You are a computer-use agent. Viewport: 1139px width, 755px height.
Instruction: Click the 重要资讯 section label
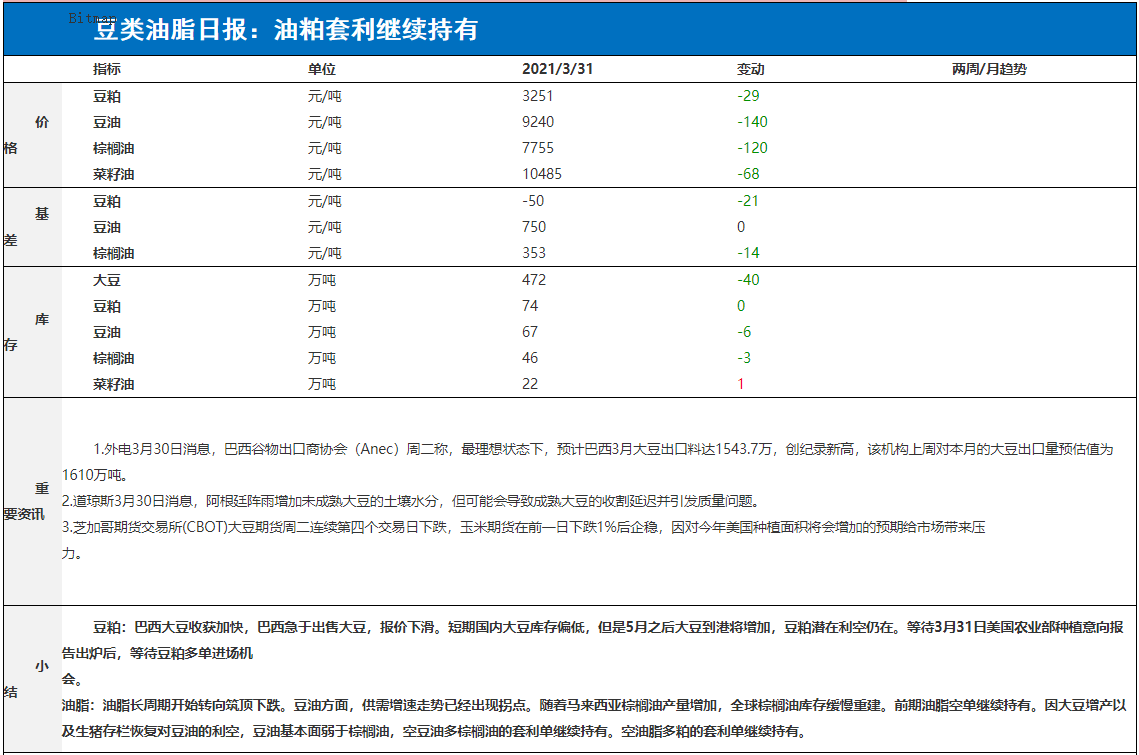point(25,501)
